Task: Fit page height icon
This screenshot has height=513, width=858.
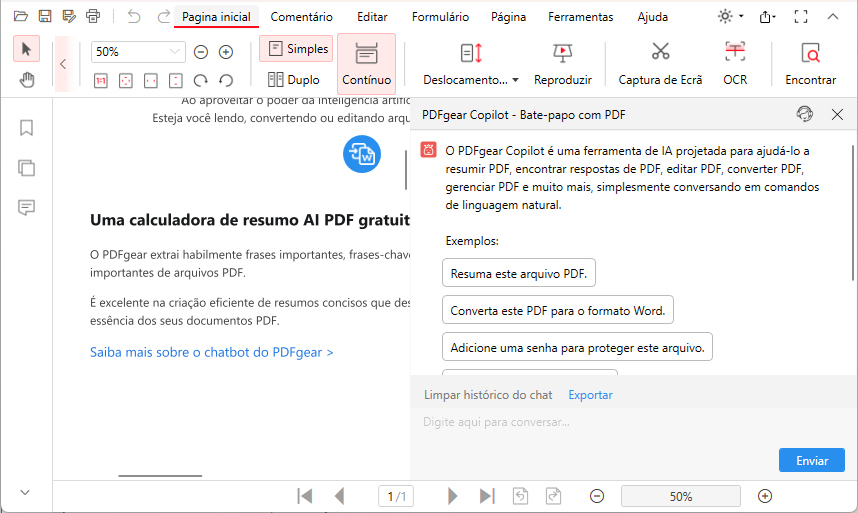Action: pyautogui.click(x=176, y=81)
